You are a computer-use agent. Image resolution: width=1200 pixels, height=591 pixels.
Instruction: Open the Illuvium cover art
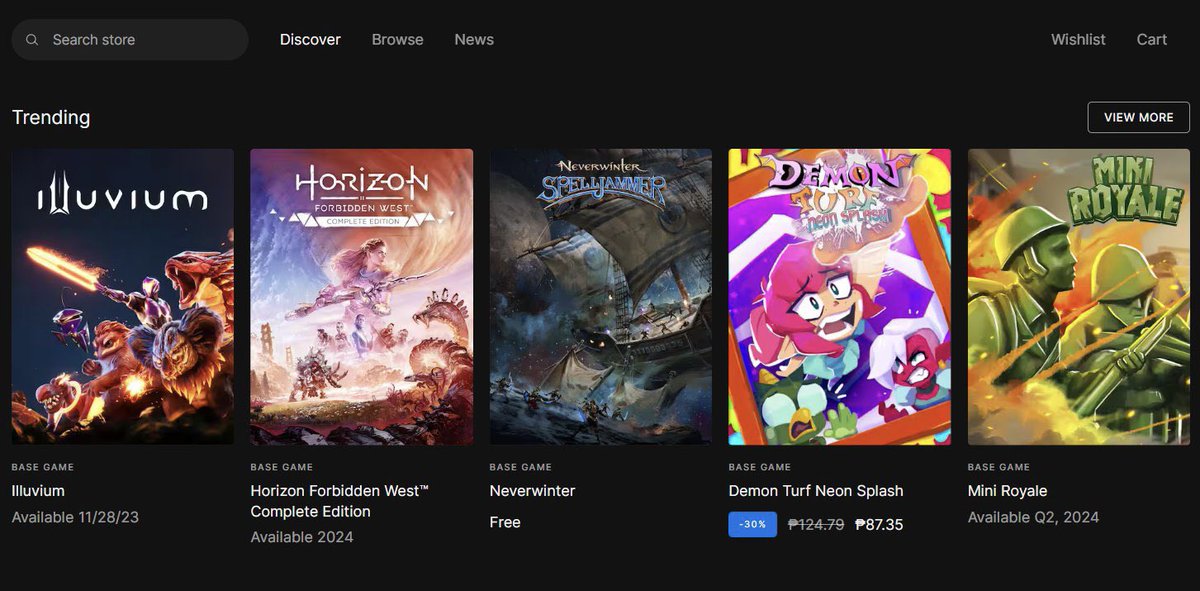point(123,297)
